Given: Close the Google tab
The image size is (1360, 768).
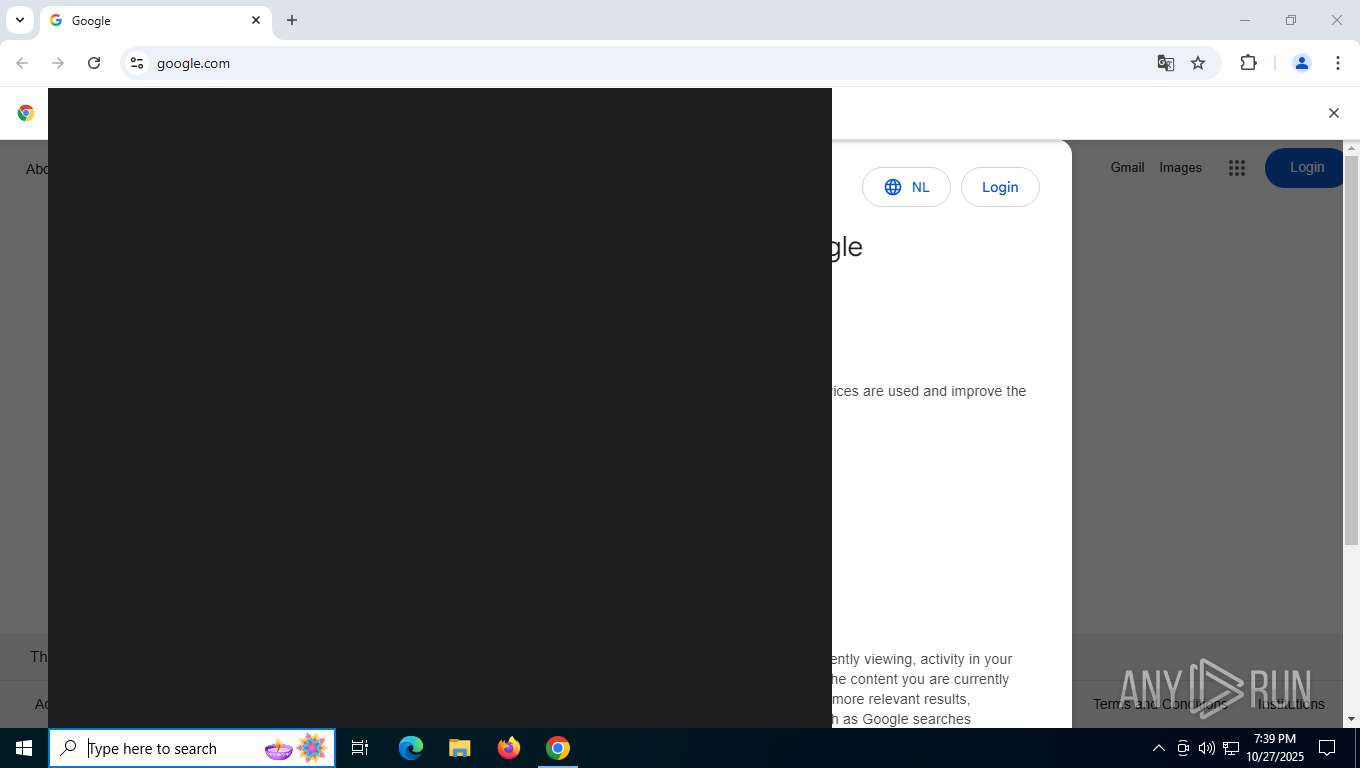Looking at the screenshot, I should click(x=256, y=20).
